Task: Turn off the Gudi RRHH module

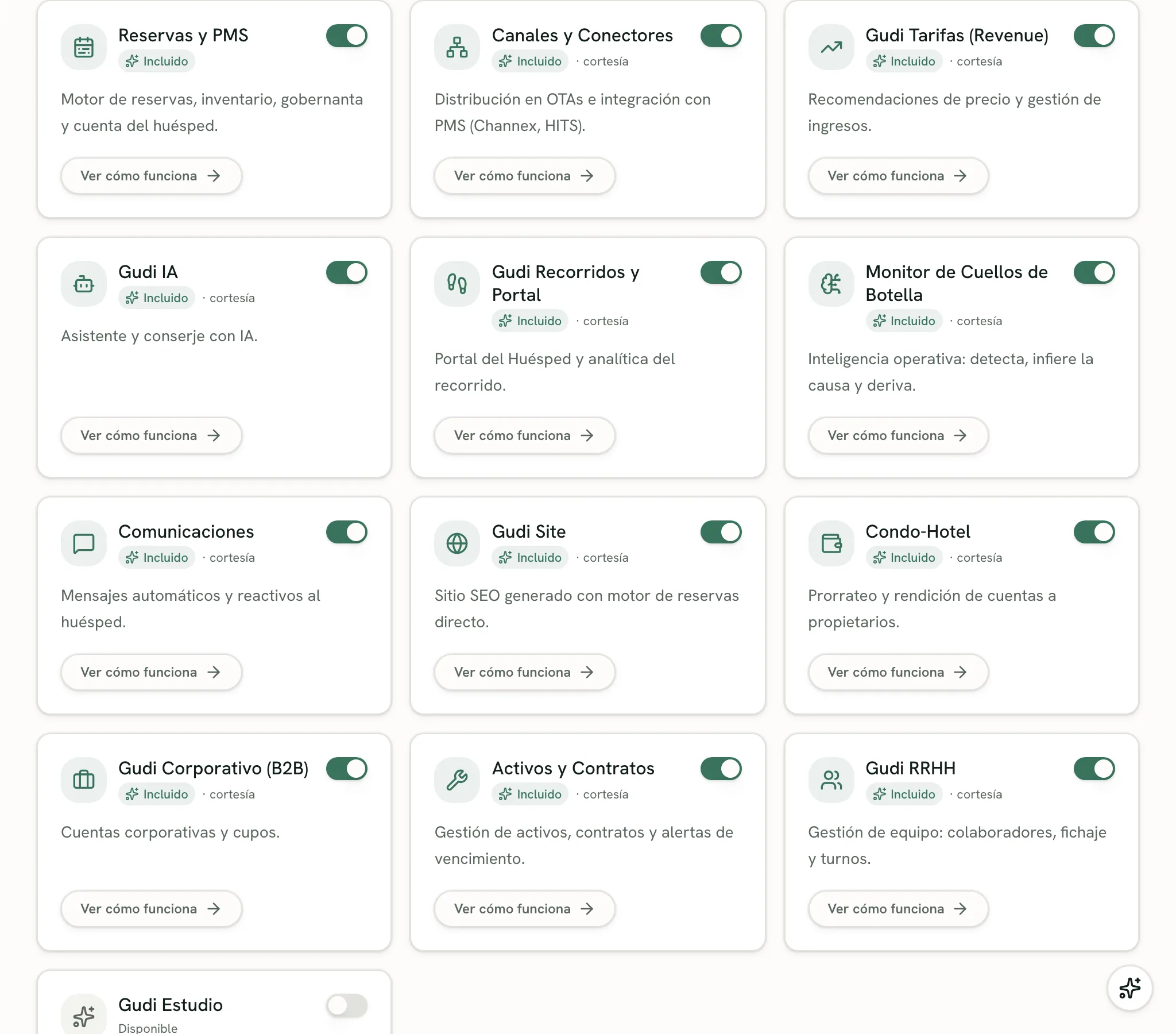Action: (x=1094, y=769)
